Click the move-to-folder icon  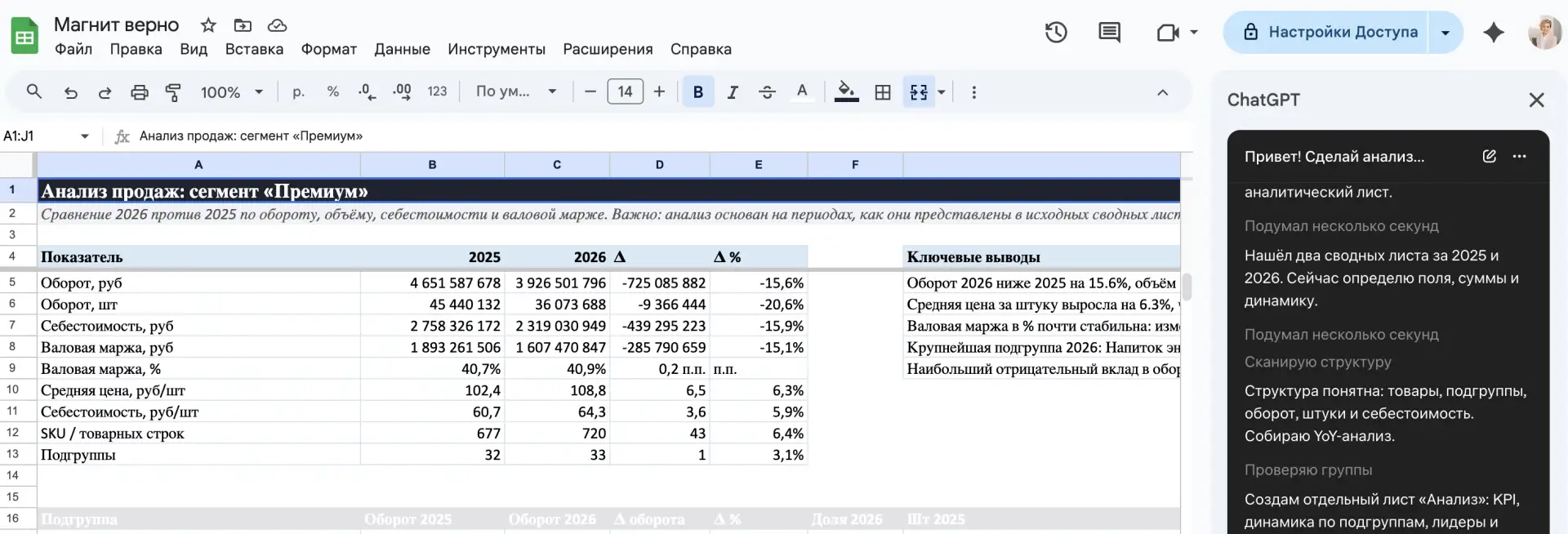tap(243, 25)
